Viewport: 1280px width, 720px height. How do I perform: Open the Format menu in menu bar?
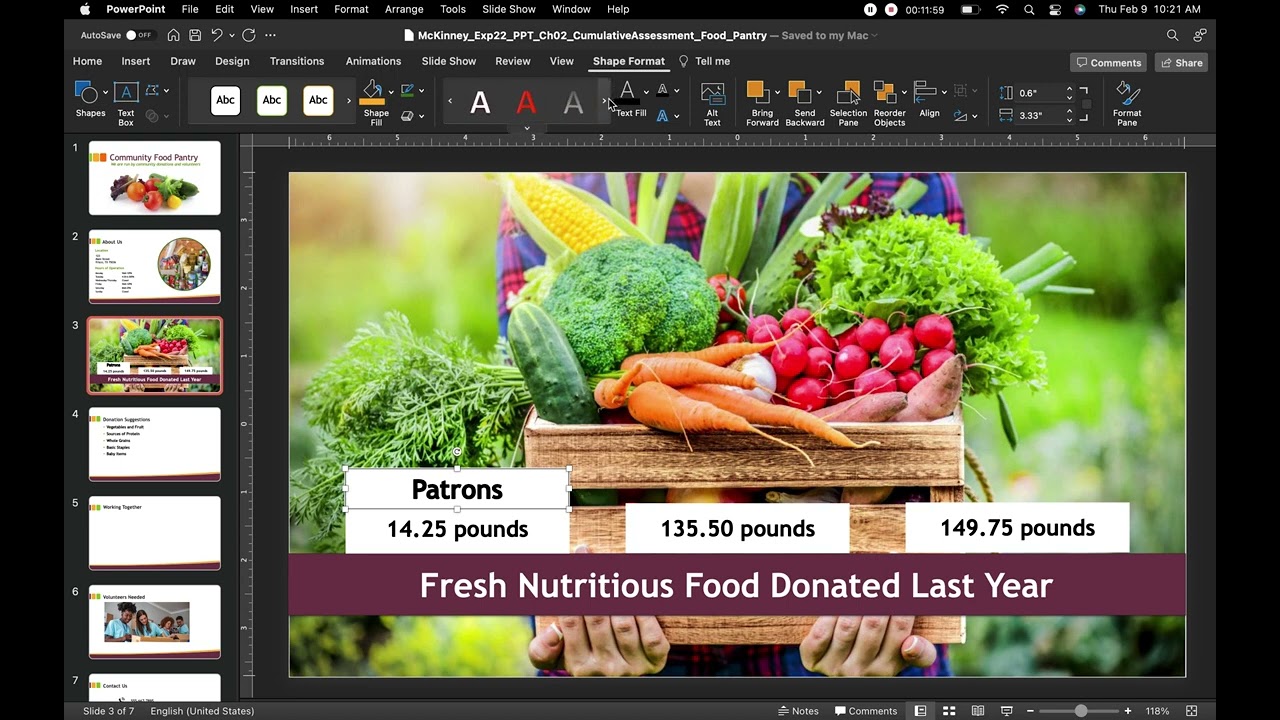351,9
